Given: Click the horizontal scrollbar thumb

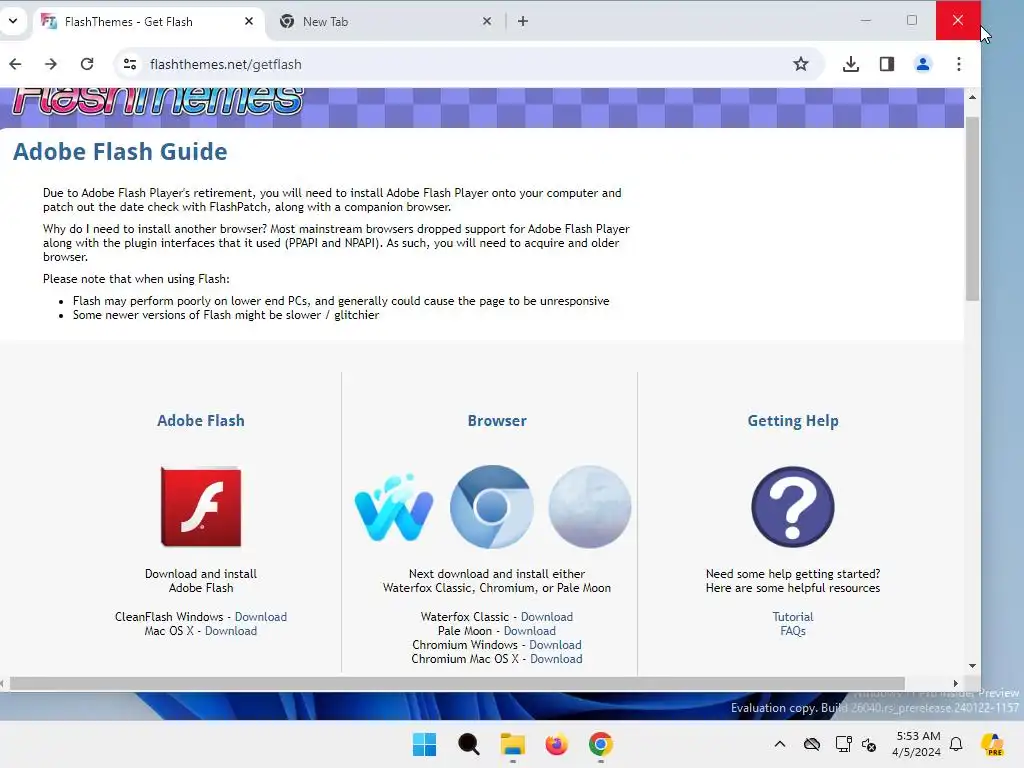Looking at the screenshot, I should click(457, 683).
